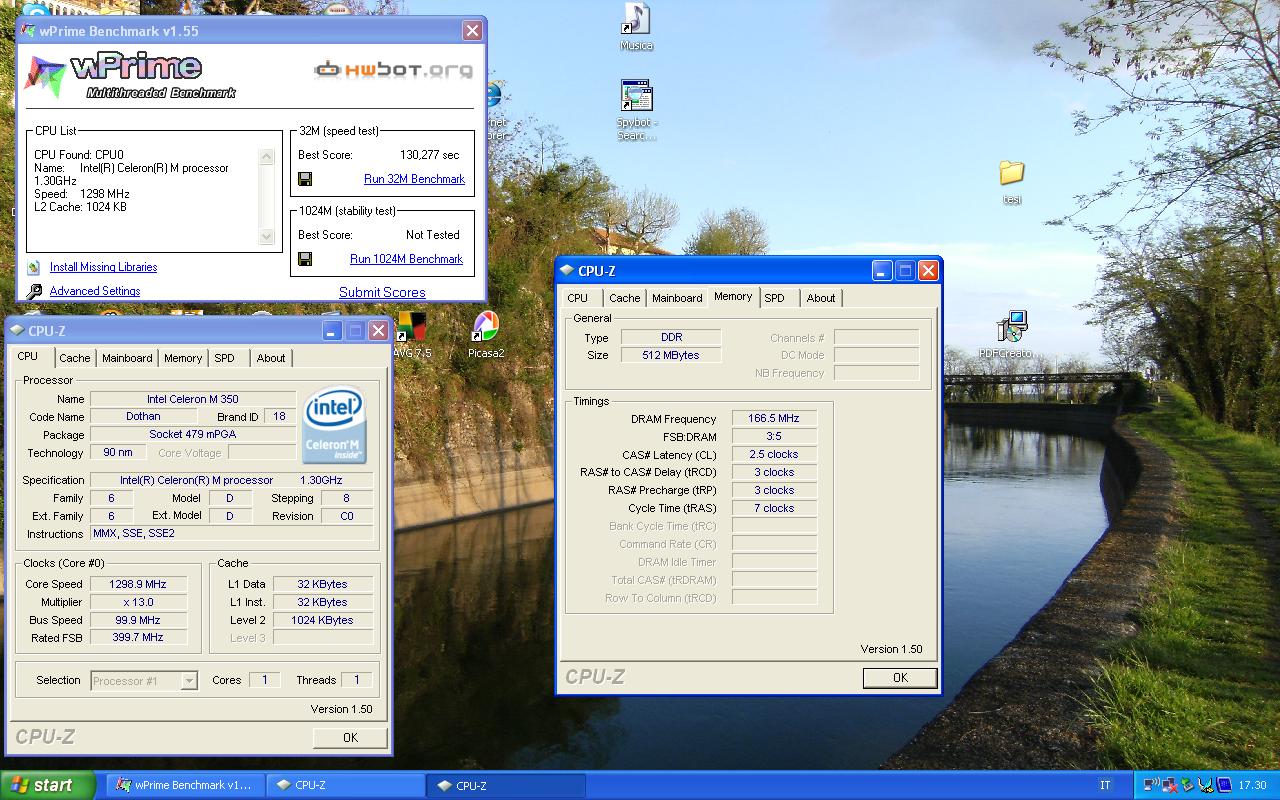
Task: Click the Rated FSB value 399.7 MHz
Action: 138,637
